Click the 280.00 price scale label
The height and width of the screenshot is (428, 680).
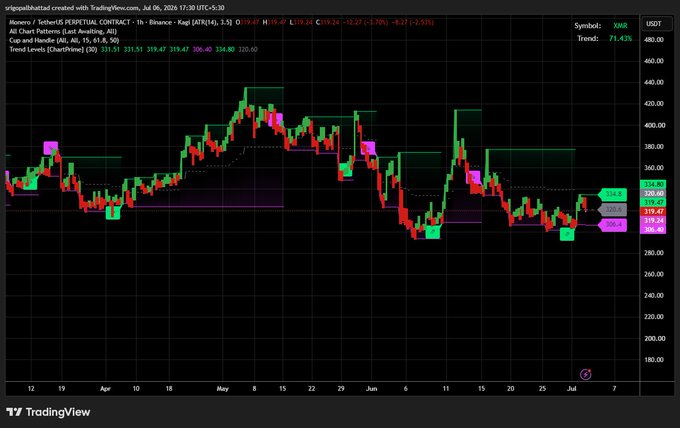coord(654,253)
